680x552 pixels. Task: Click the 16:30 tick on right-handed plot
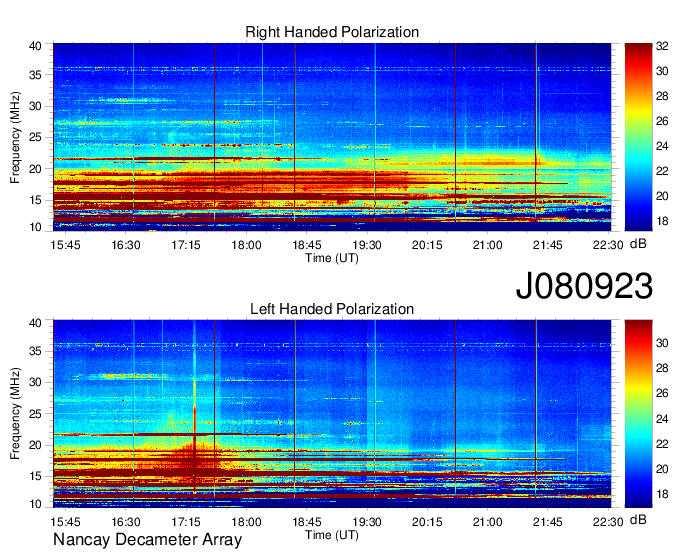point(126,245)
